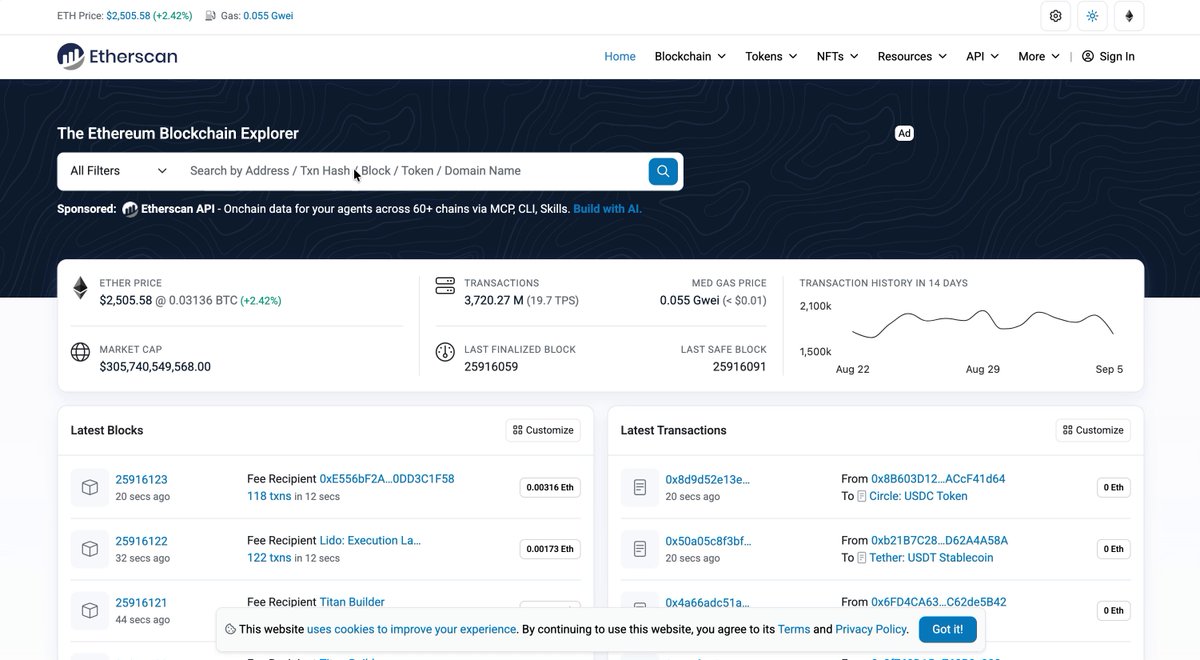The width and height of the screenshot is (1200, 660).
Task: Expand the Resources menu
Action: pyautogui.click(x=912, y=57)
